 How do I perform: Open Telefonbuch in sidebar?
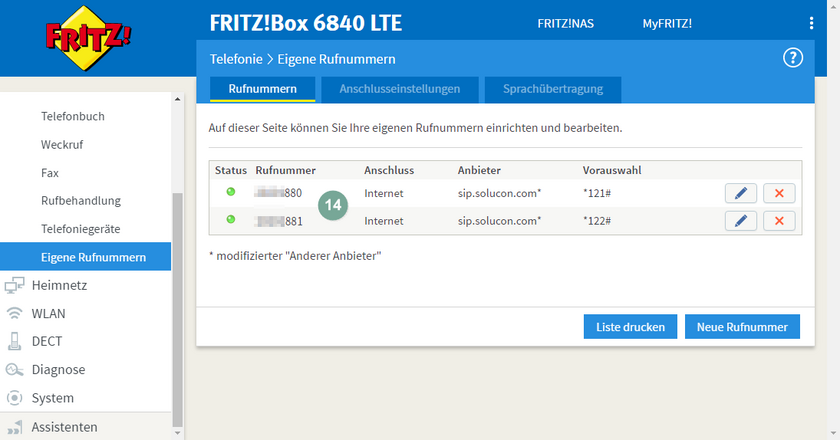point(73,116)
